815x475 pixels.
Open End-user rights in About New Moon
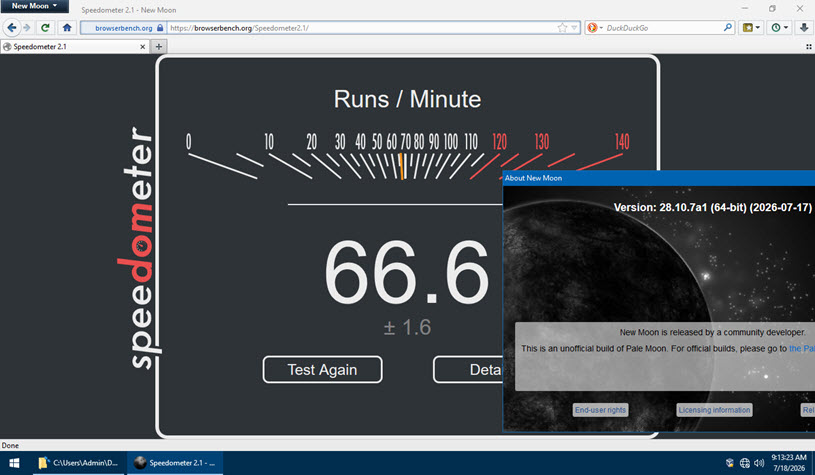click(600, 410)
